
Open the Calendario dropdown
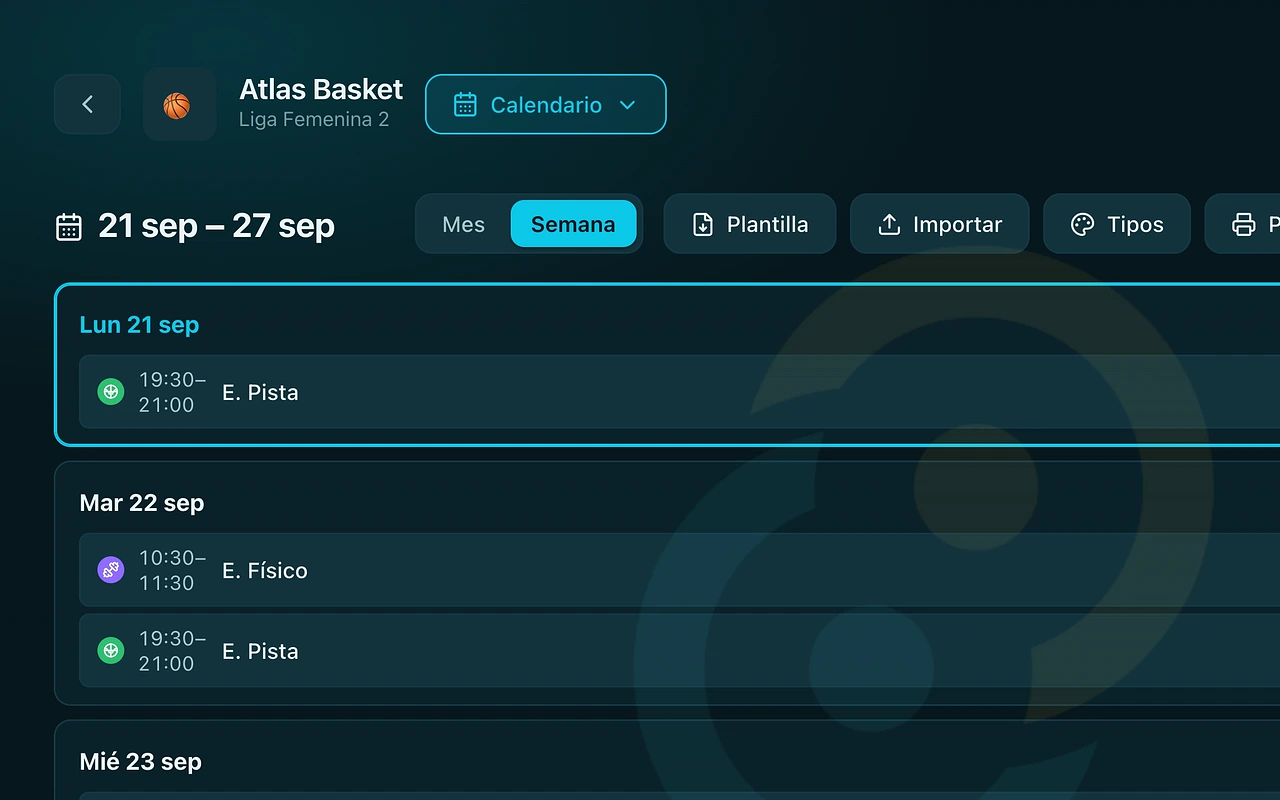546,104
